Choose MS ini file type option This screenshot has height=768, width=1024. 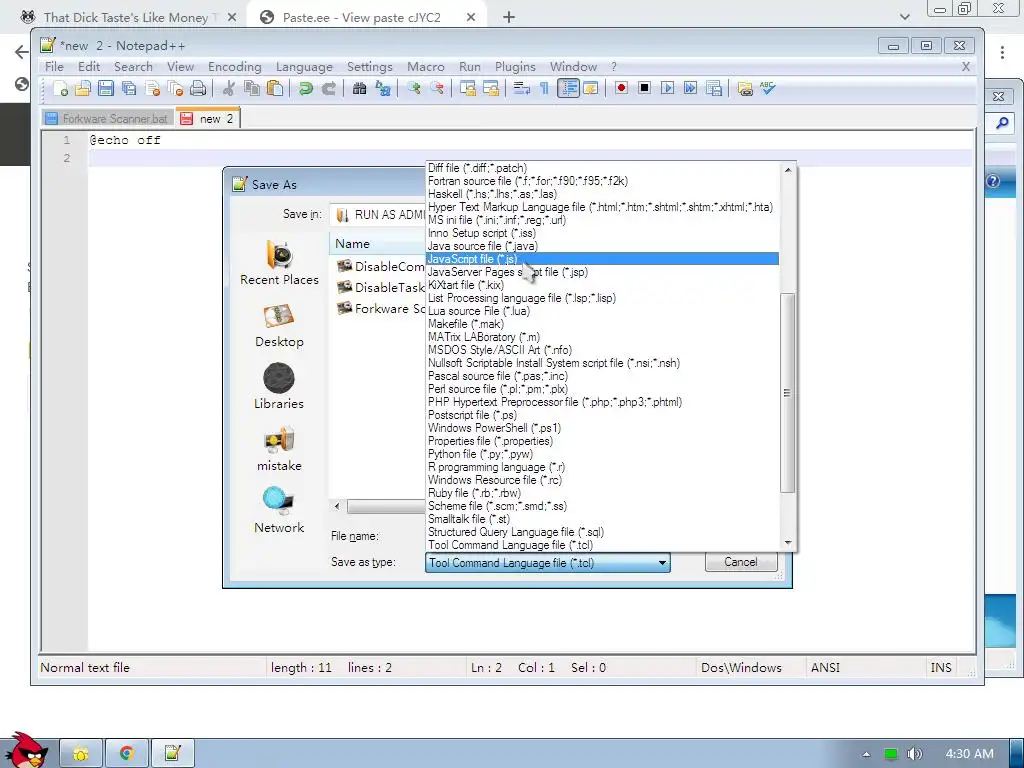(x=601, y=220)
